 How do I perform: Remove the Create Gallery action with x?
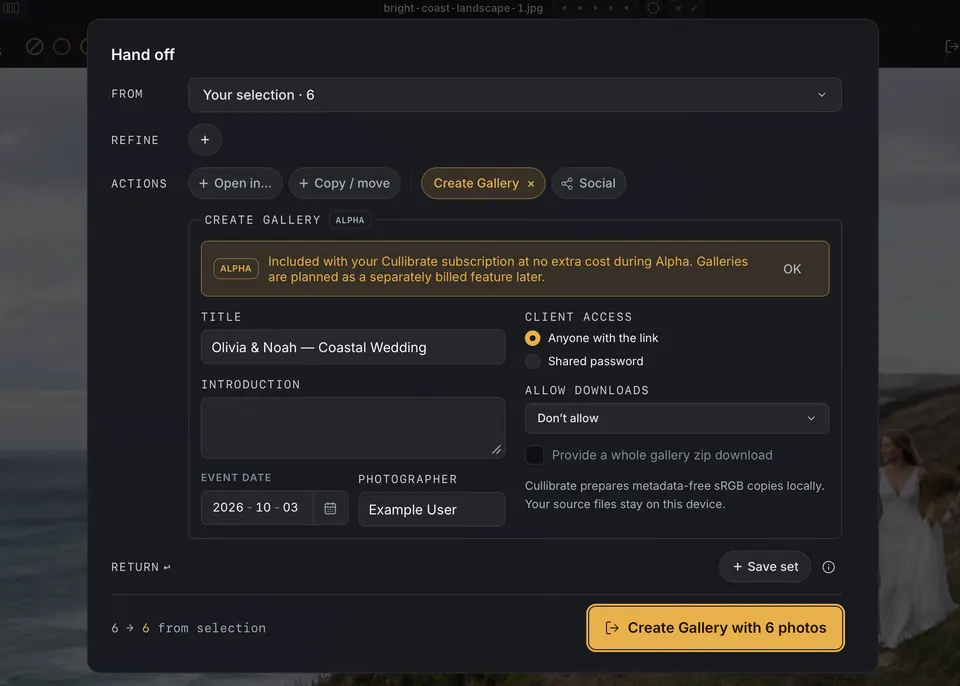click(531, 184)
